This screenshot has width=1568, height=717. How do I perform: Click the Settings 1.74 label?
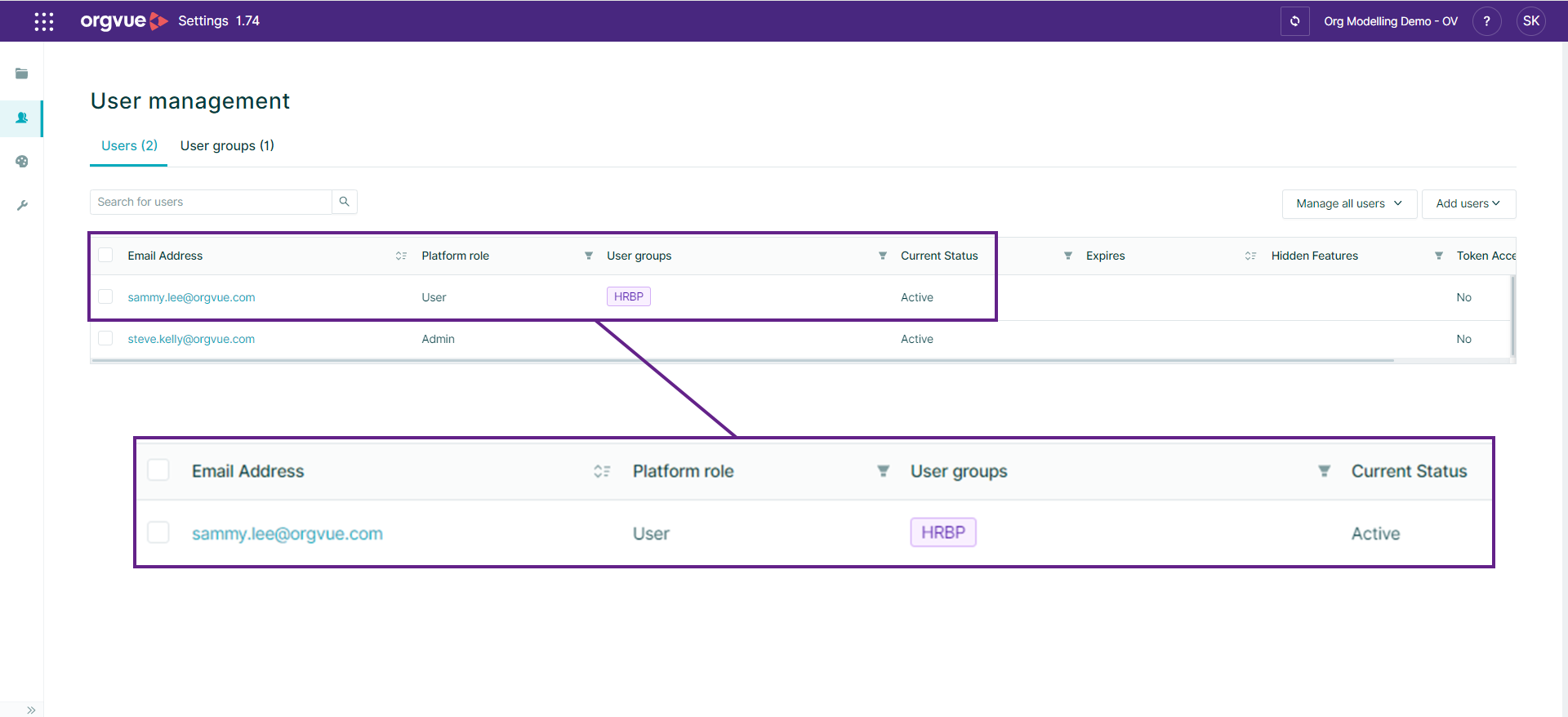(219, 21)
